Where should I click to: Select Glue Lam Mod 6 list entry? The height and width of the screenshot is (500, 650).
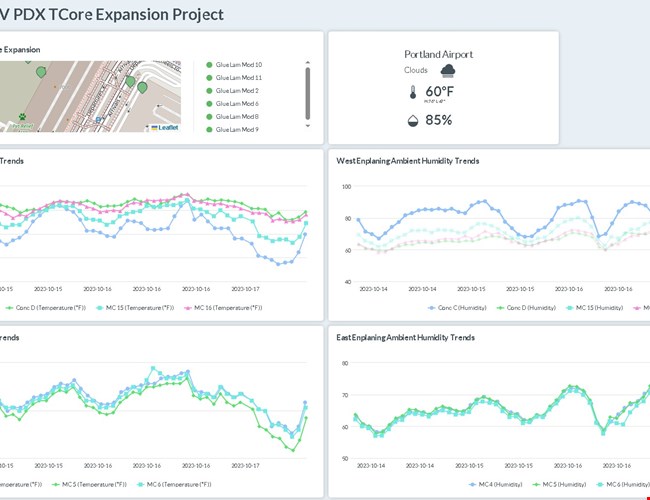pos(238,103)
